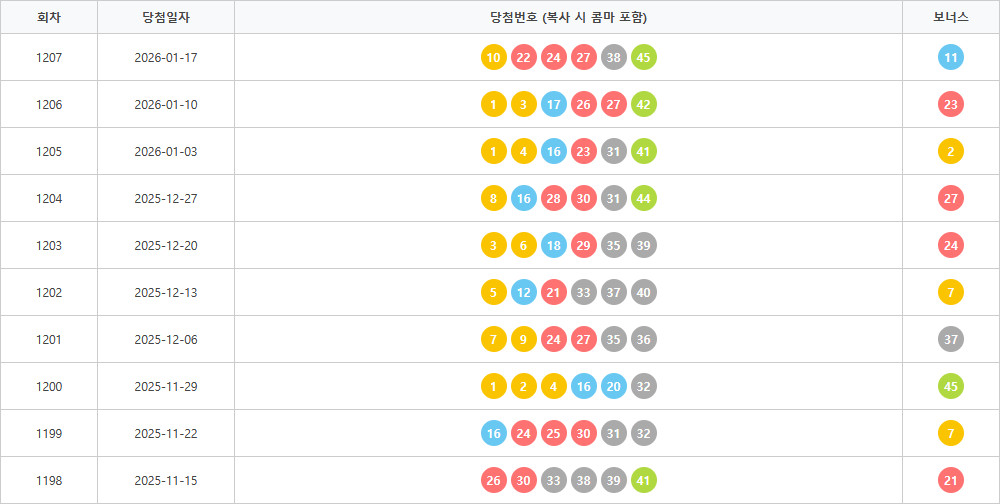Screen dimensions: 1000x504
Task: Click the blue 12 ball in draw 1202
Action: tap(524, 293)
